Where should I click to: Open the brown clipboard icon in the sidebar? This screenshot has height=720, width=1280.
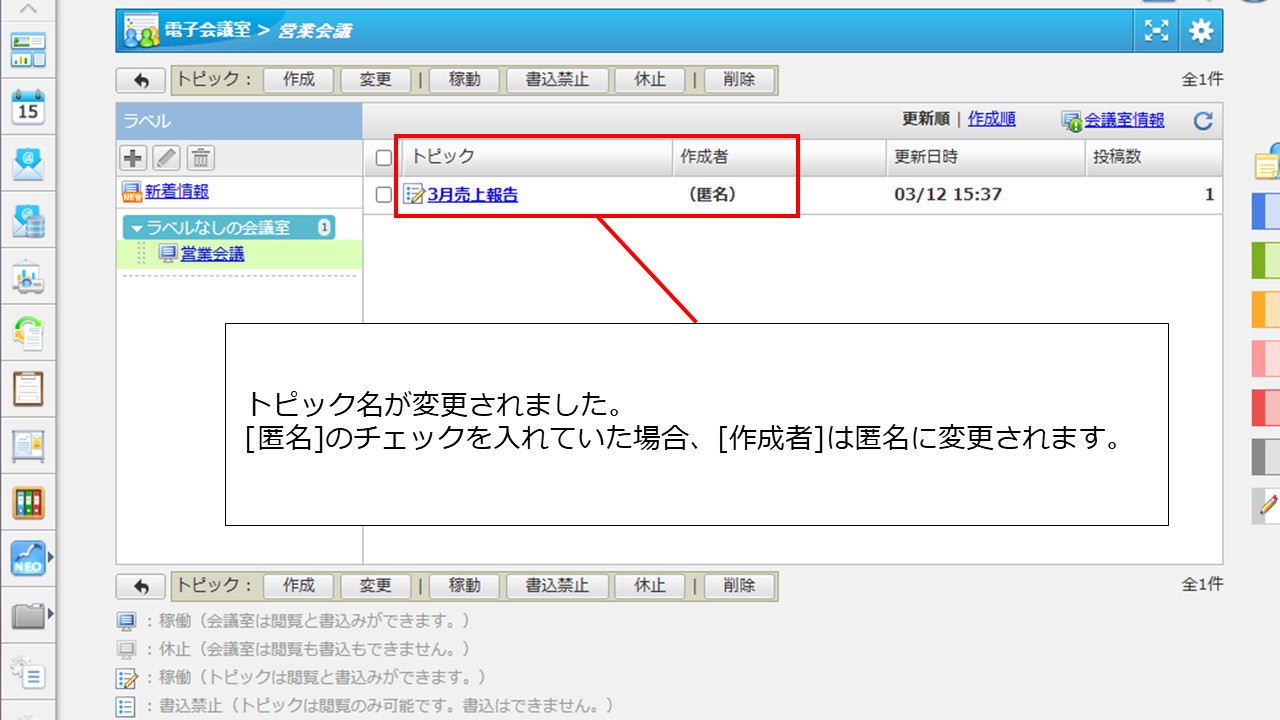click(x=28, y=389)
